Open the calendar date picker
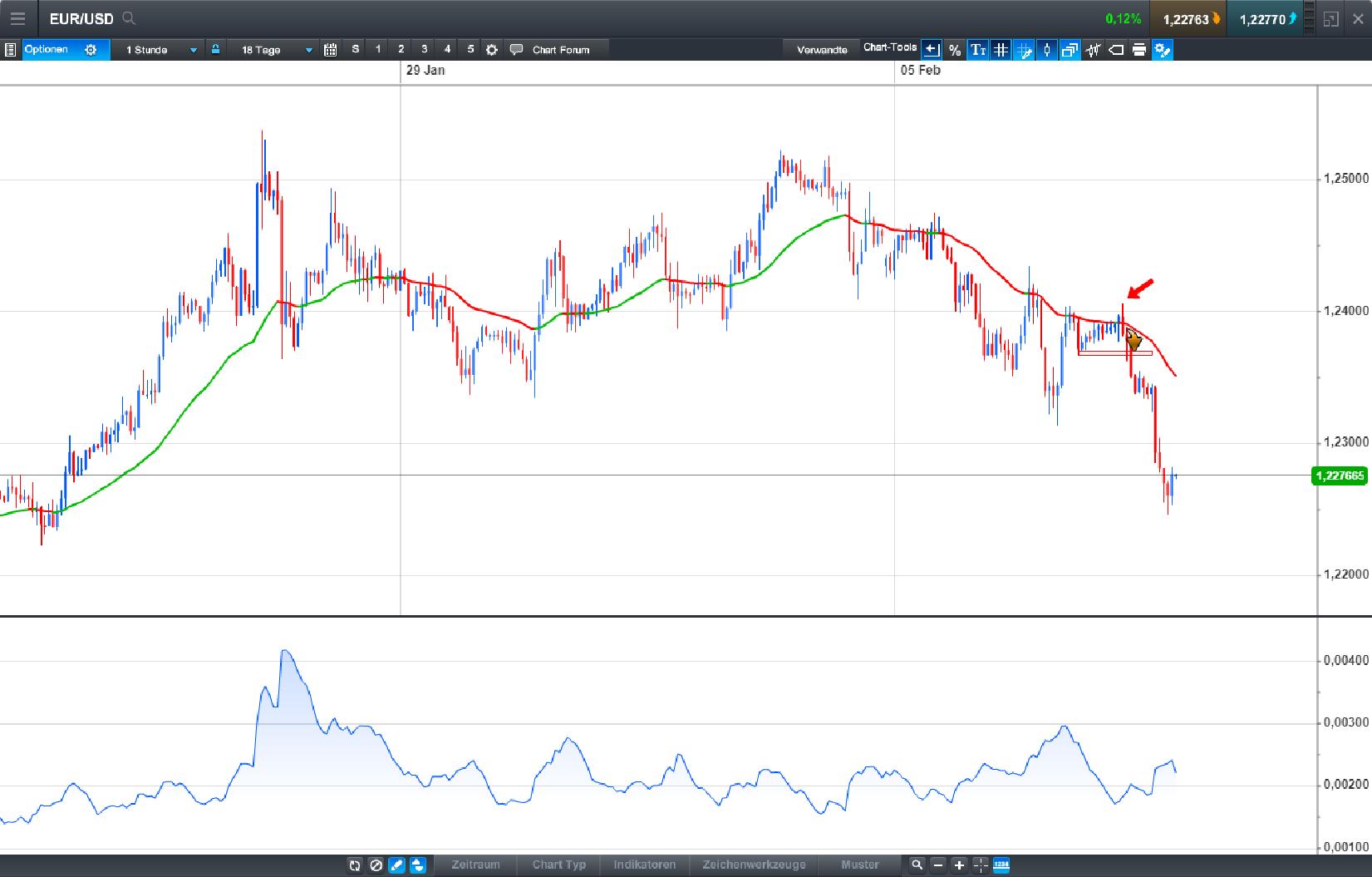This screenshot has height=877, width=1372. click(331, 50)
